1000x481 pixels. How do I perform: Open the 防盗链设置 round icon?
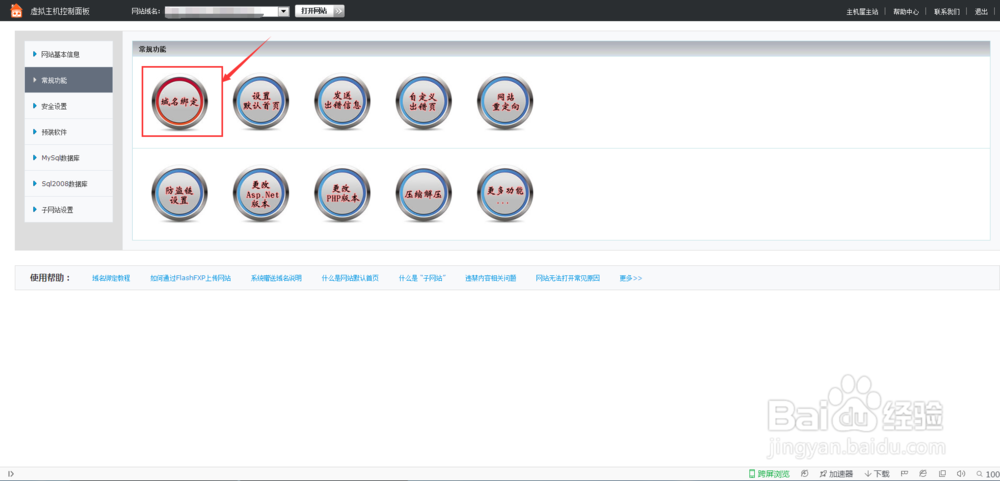click(180, 194)
